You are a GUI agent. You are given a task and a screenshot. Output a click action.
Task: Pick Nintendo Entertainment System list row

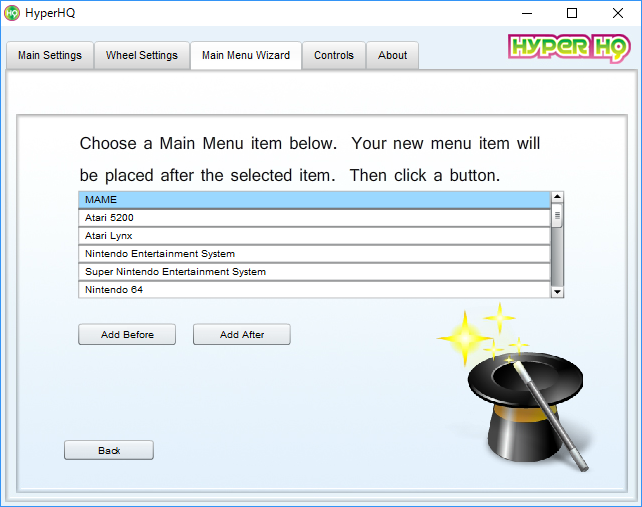(x=314, y=254)
